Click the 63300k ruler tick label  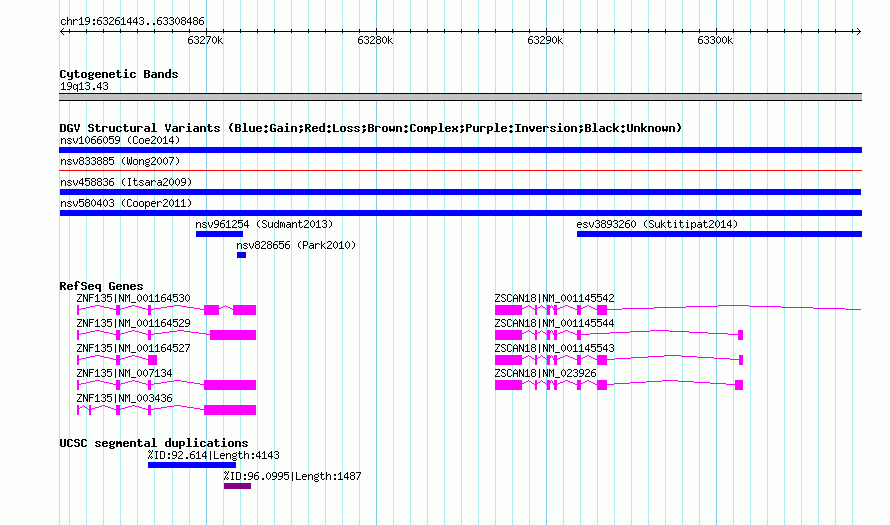(x=715, y=40)
